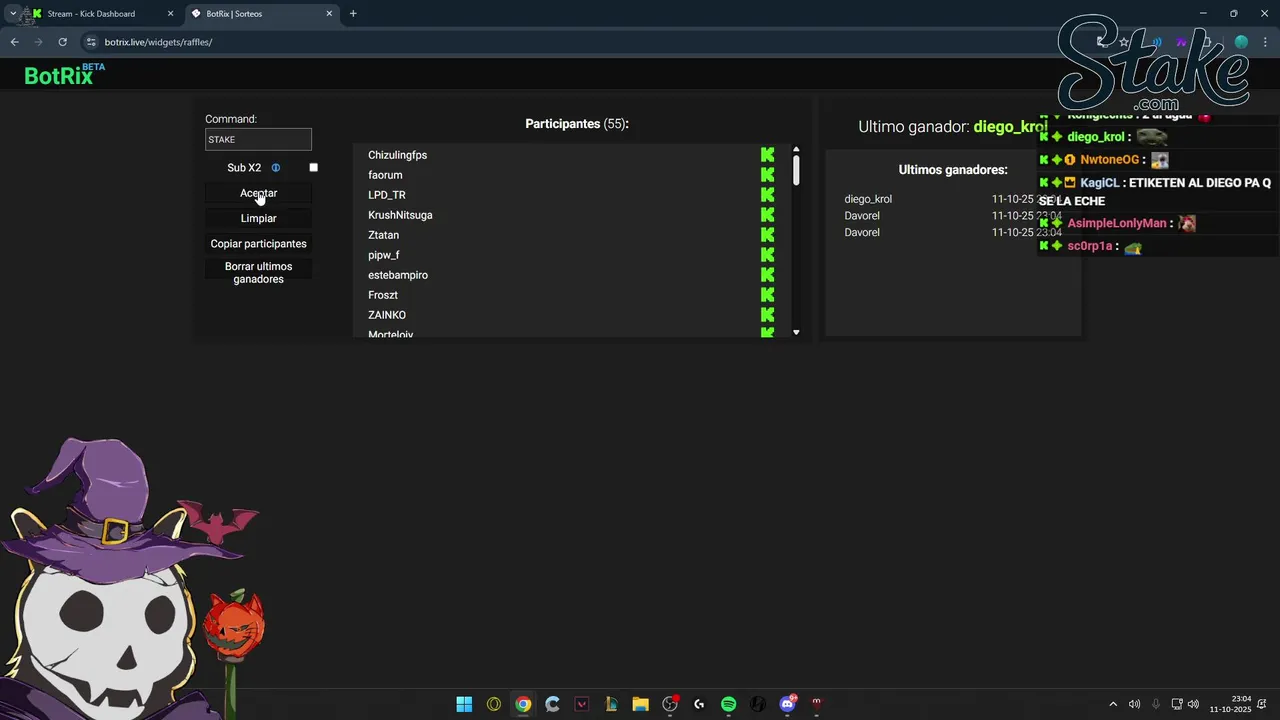Select participant faorum
This screenshot has width=1280, height=720.
pyautogui.click(x=385, y=175)
